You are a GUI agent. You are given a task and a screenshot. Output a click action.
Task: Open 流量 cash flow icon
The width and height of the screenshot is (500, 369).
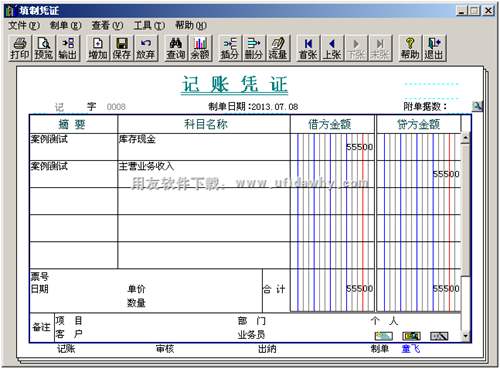coord(278,48)
